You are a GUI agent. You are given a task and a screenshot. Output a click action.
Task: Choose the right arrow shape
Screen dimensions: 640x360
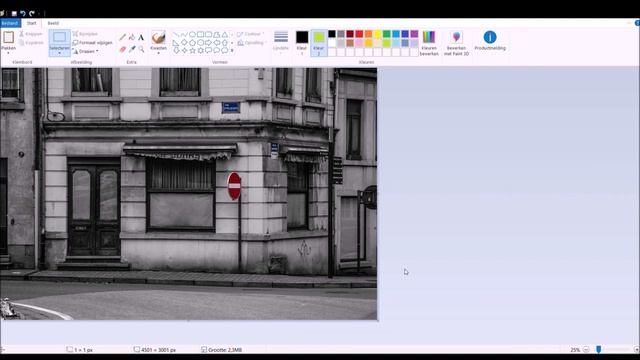click(209, 42)
